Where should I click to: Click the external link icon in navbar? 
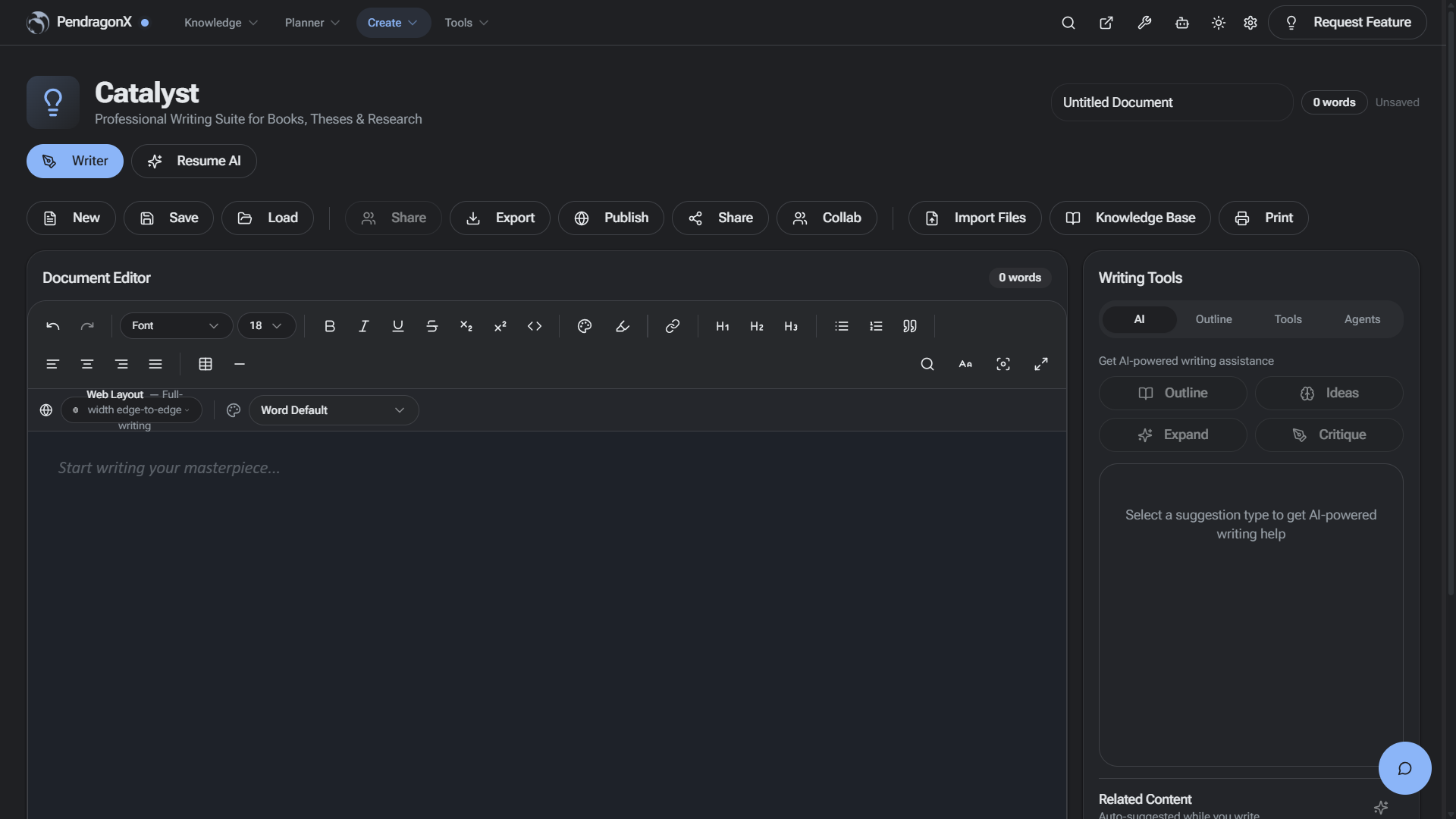pos(1106,23)
